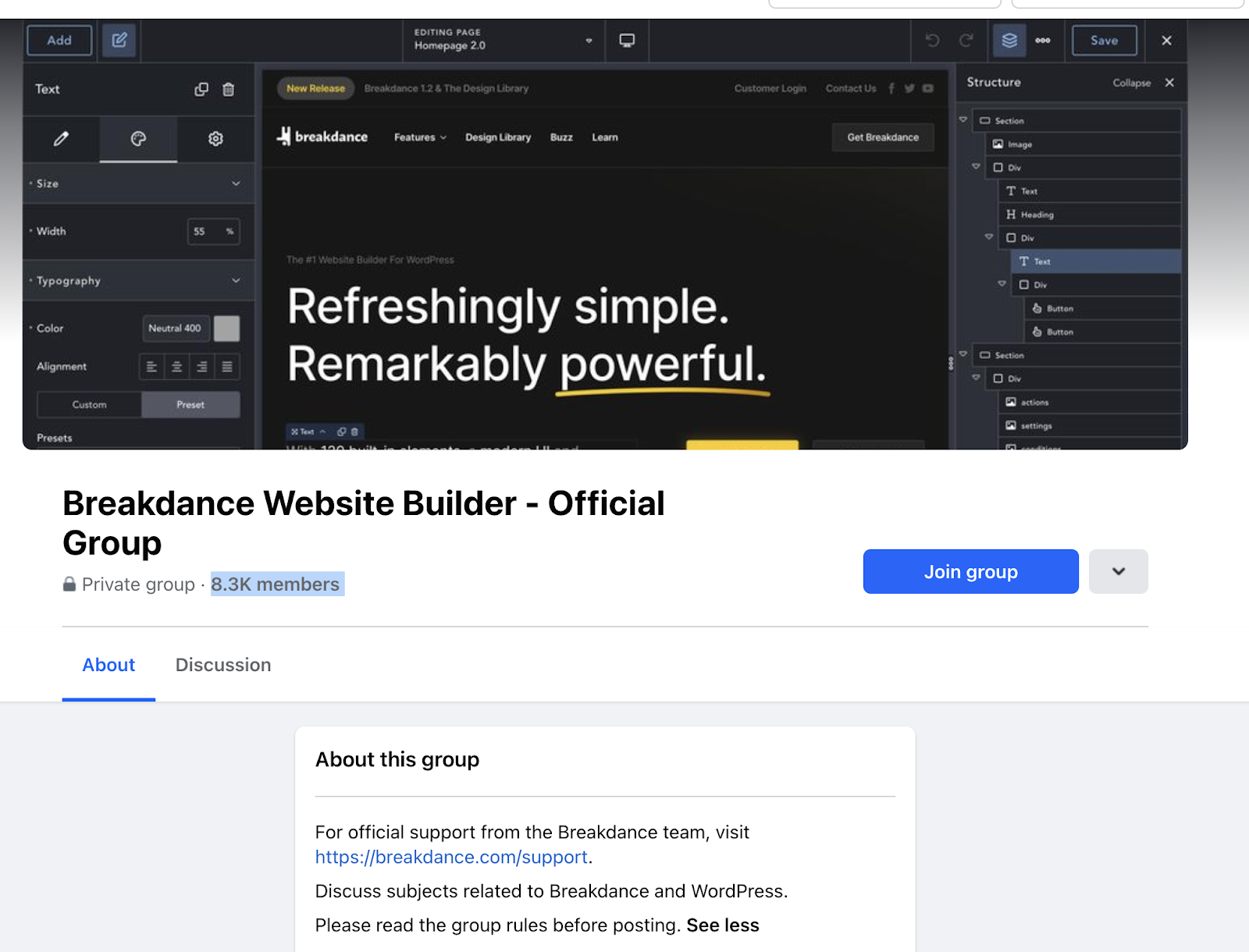
Task: Switch to the Discussion tab
Action: [x=223, y=665]
